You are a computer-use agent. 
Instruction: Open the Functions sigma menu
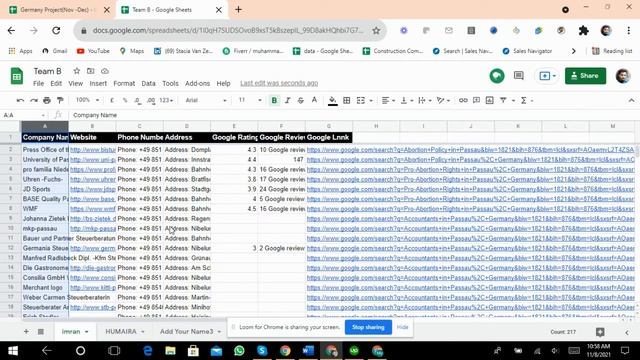coord(524,100)
